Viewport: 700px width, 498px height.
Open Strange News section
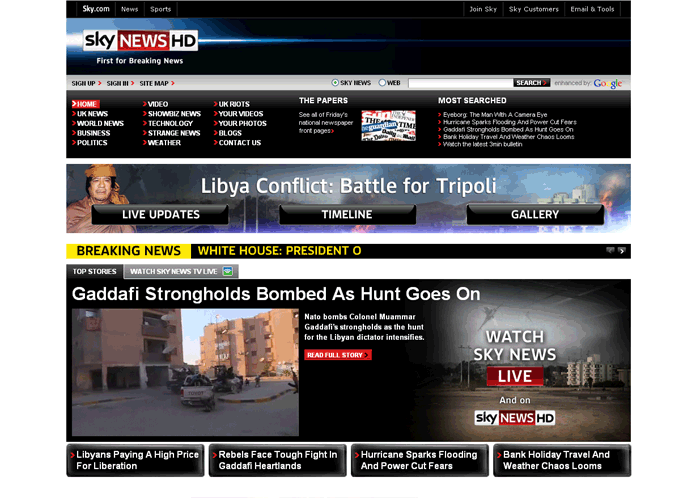pos(171,133)
